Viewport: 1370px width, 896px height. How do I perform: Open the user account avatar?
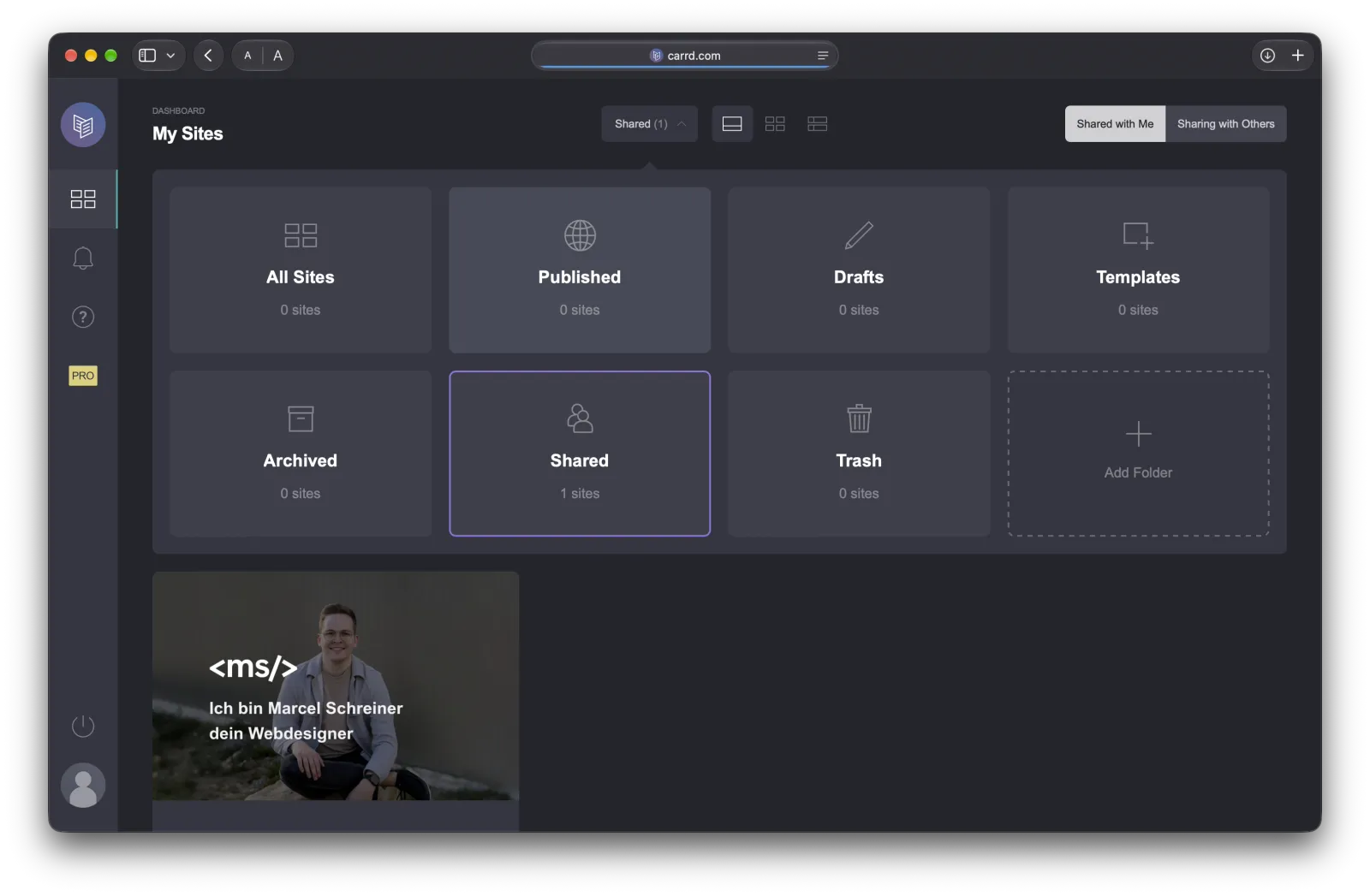click(x=83, y=786)
